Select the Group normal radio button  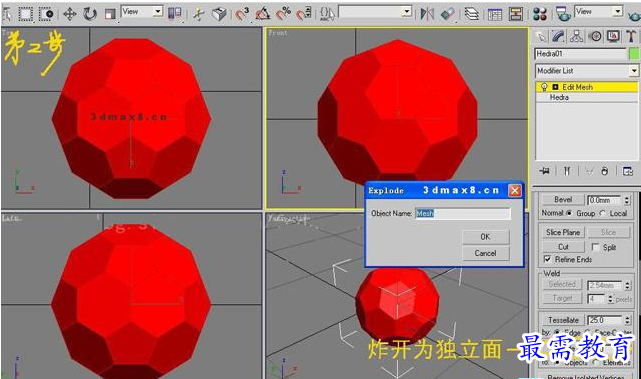pyautogui.click(x=569, y=213)
